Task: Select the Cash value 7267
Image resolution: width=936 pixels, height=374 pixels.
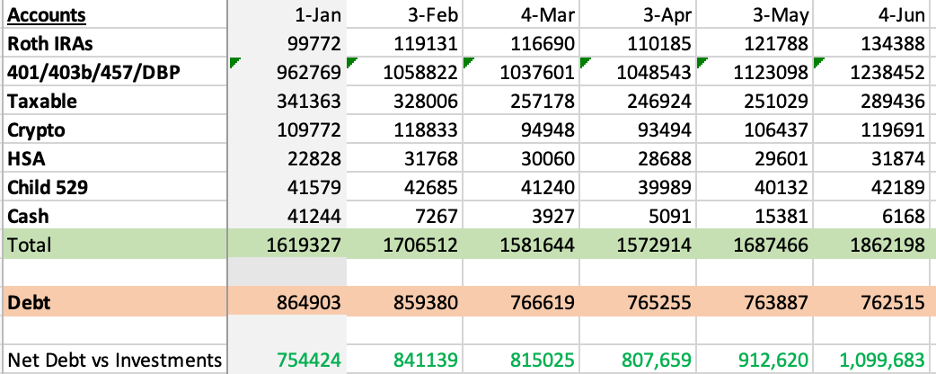Action: click(x=405, y=215)
